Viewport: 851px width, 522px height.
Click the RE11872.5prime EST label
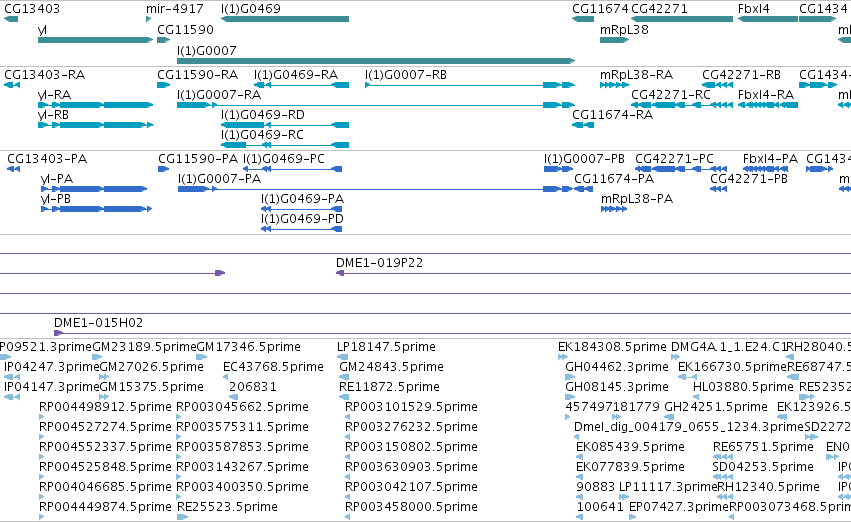[x=389, y=387]
